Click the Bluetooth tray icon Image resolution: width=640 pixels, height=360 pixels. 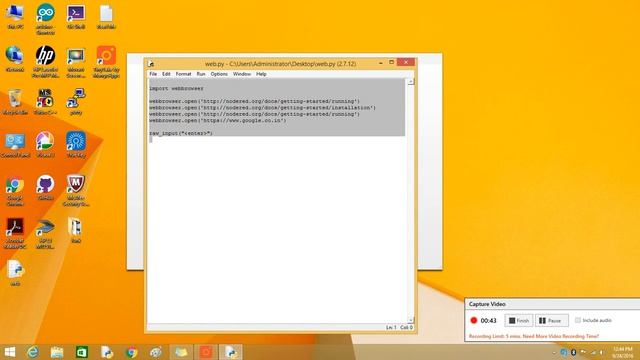point(573,352)
